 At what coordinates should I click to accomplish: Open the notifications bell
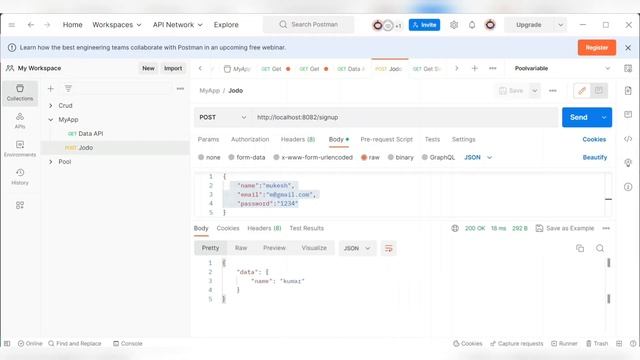tap(472, 25)
